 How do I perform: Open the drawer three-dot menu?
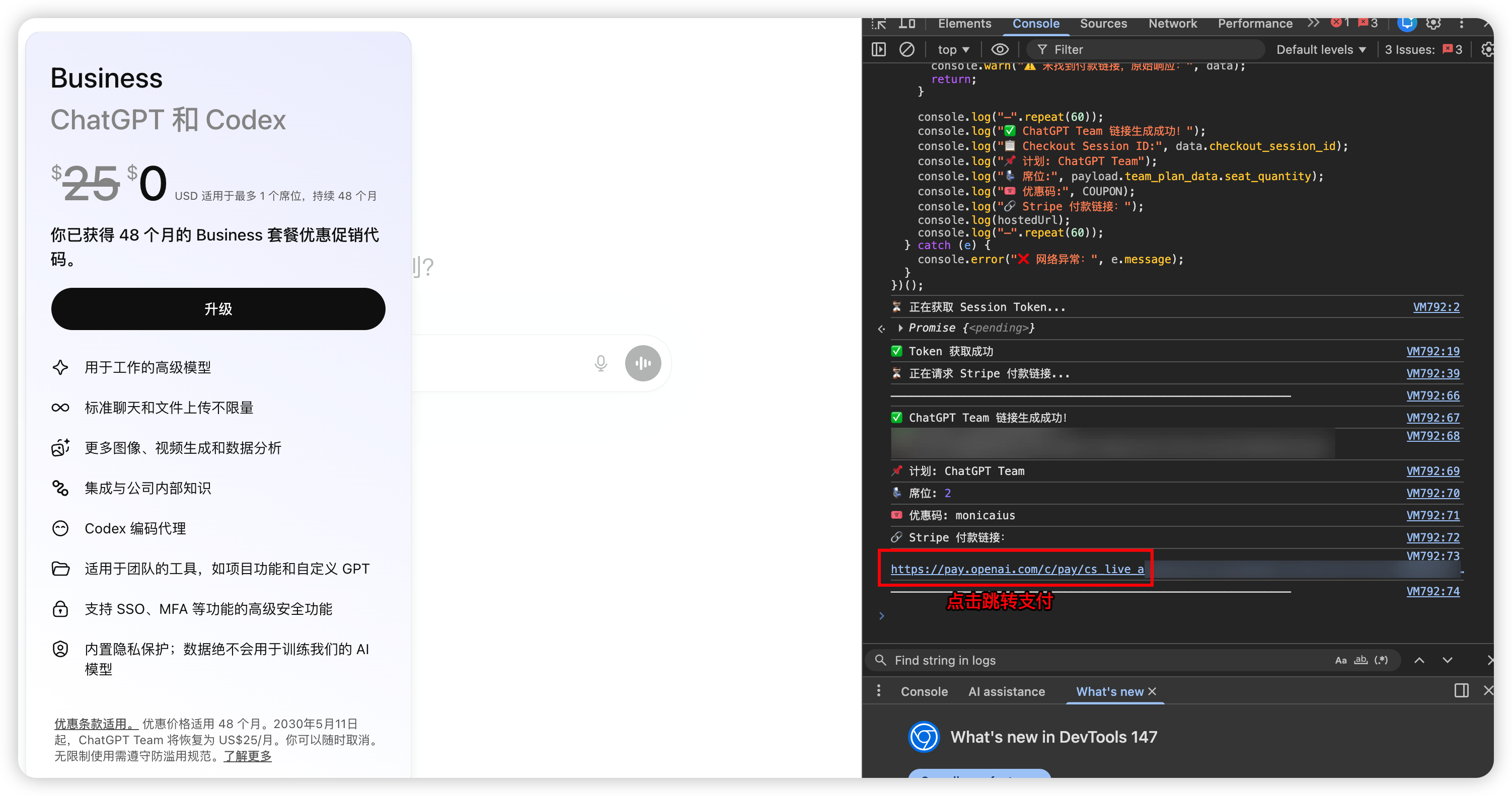tap(879, 691)
